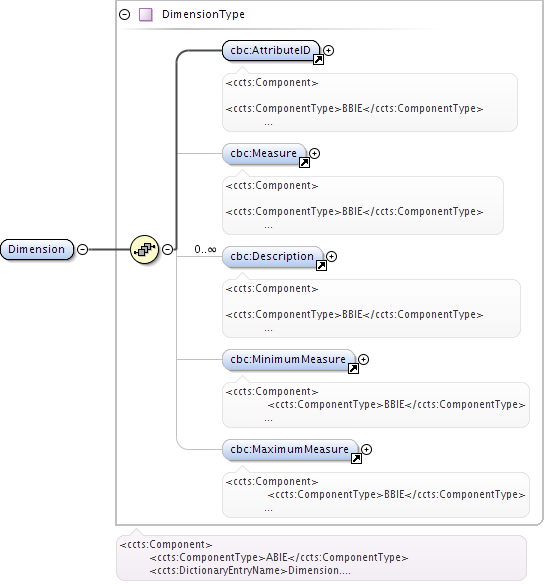Select the DimensionType title label
Viewport: 545px width, 584px height.
click(203, 14)
